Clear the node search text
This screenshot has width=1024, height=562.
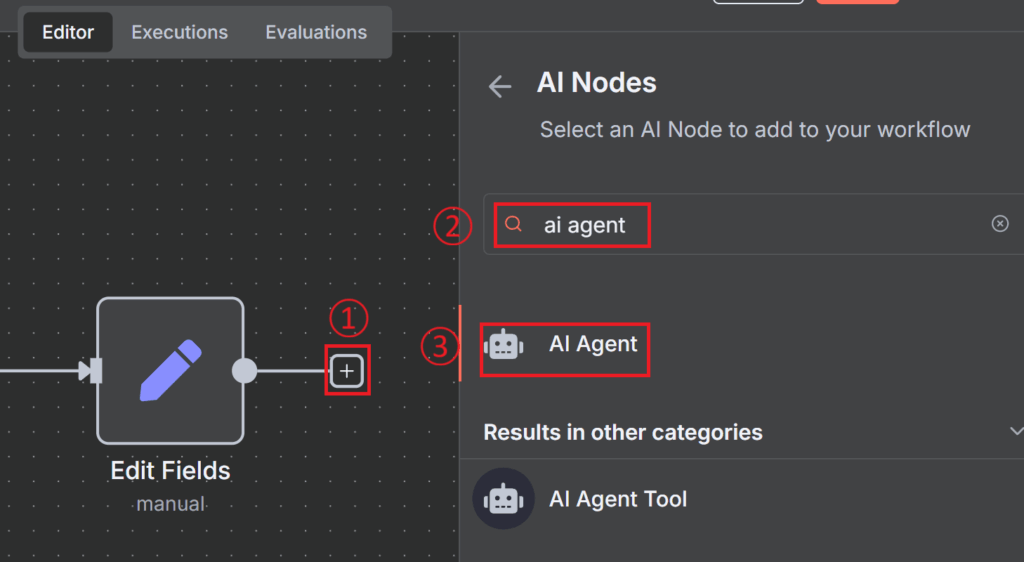[x=1000, y=224]
